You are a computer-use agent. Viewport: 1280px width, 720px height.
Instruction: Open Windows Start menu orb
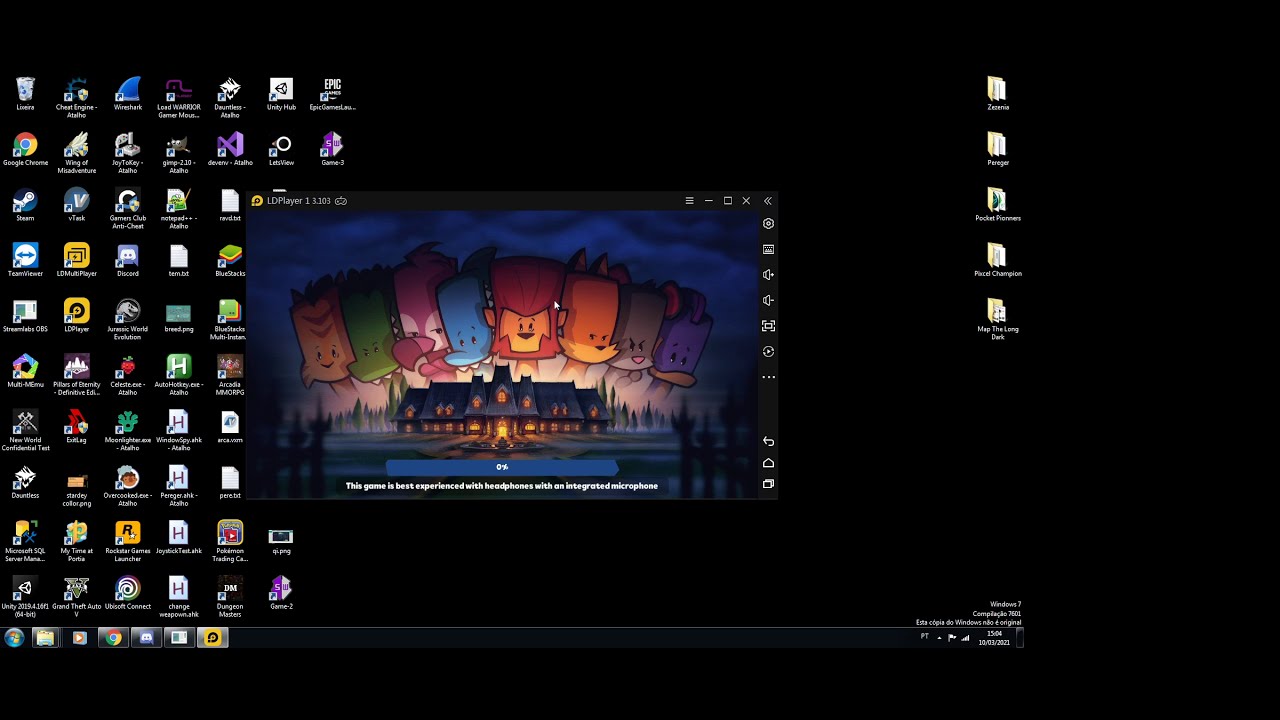click(14, 638)
